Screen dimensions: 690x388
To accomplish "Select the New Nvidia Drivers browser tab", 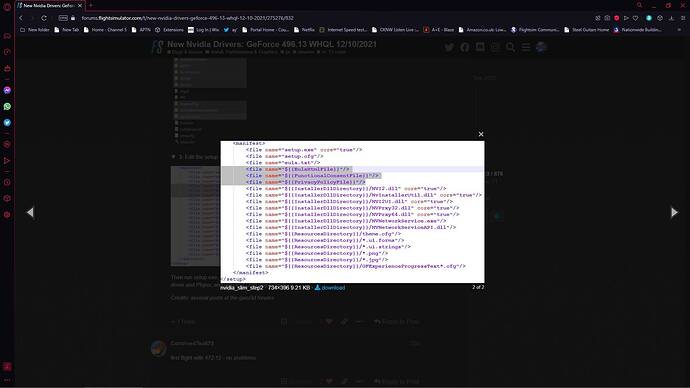I will pyautogui.click(x=49, y=6).
